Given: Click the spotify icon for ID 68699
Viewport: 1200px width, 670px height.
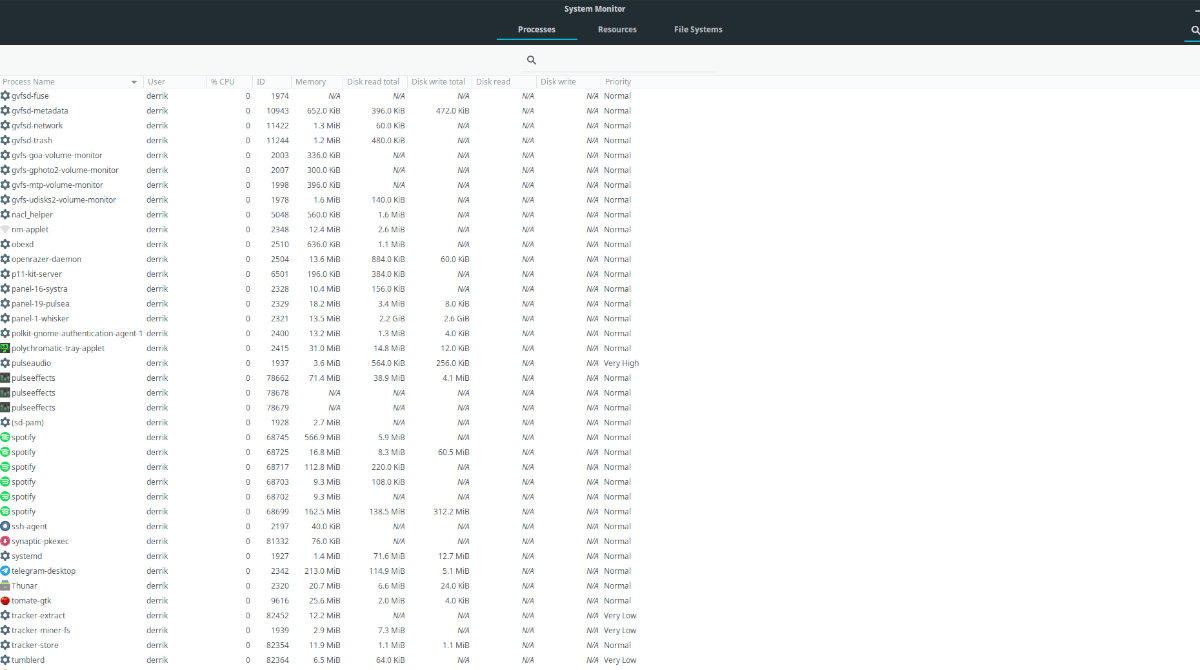Looking at the screenshot, I should coord(5,511).
